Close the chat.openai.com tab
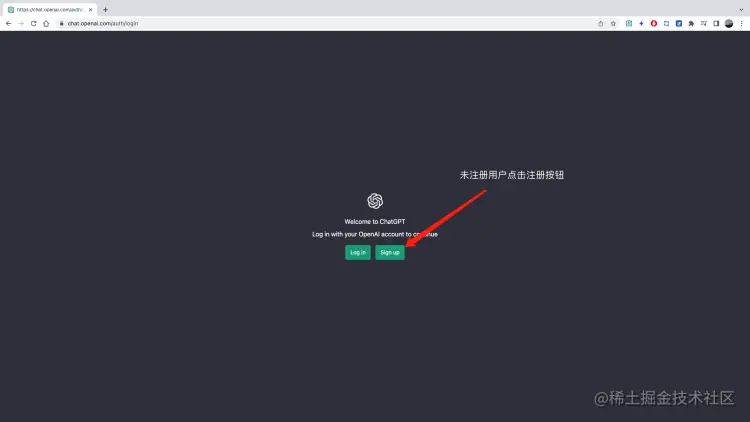Image resolution: width=750 pixels, height=422 pixels. coord(90,10)
